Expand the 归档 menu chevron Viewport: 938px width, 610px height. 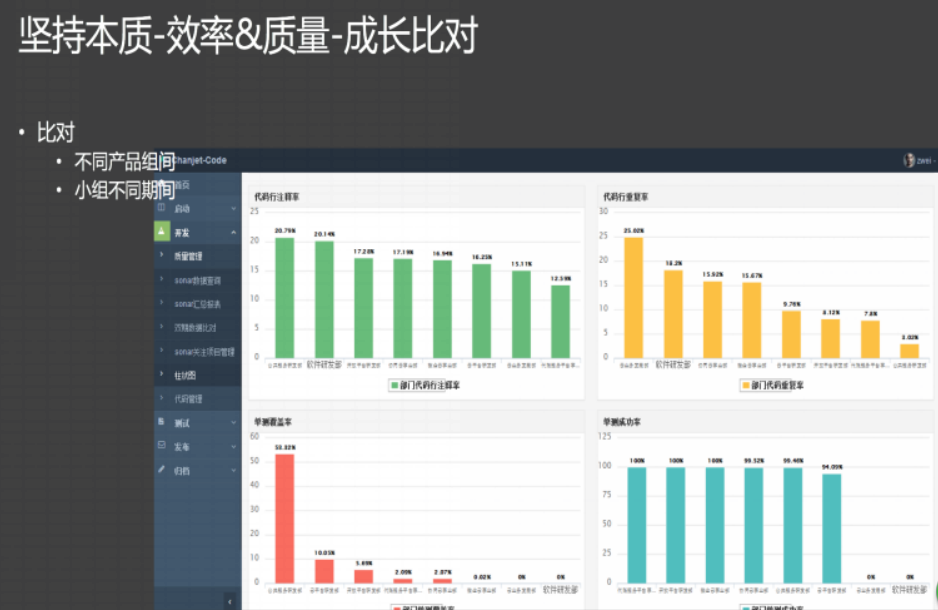233,471
